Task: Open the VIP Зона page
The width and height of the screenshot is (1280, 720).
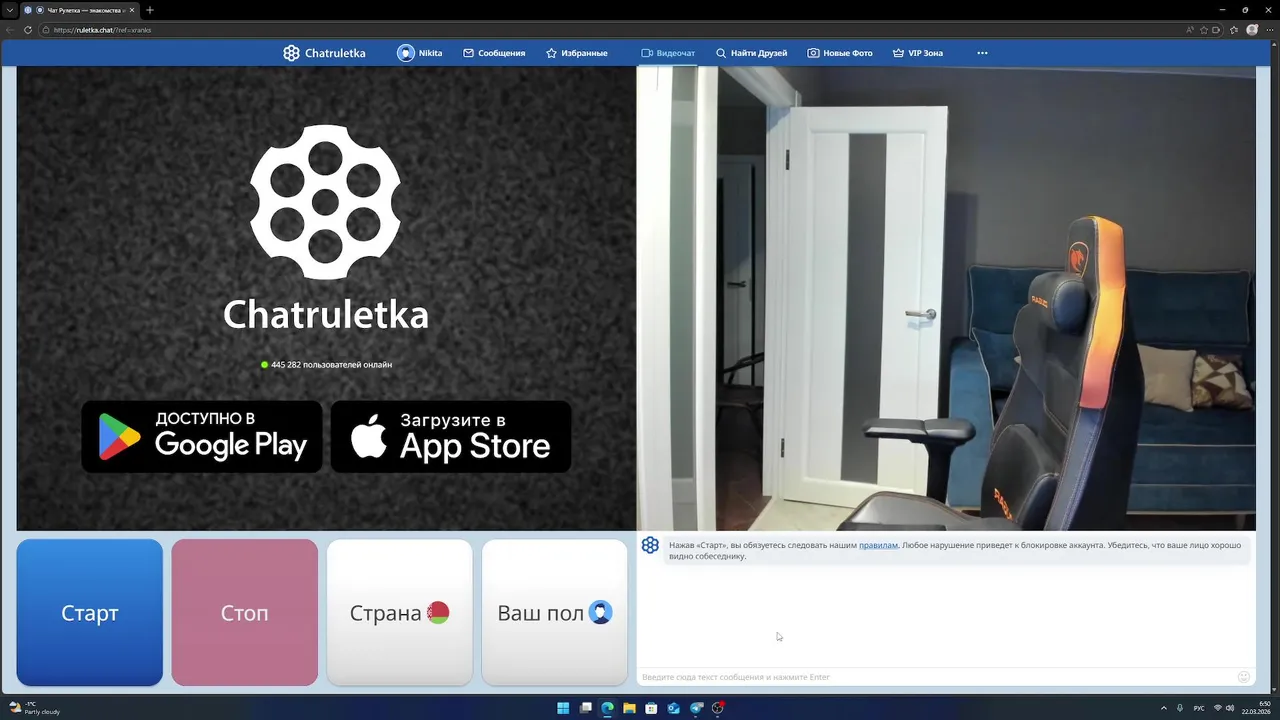Action: click(x=918, y=53)
